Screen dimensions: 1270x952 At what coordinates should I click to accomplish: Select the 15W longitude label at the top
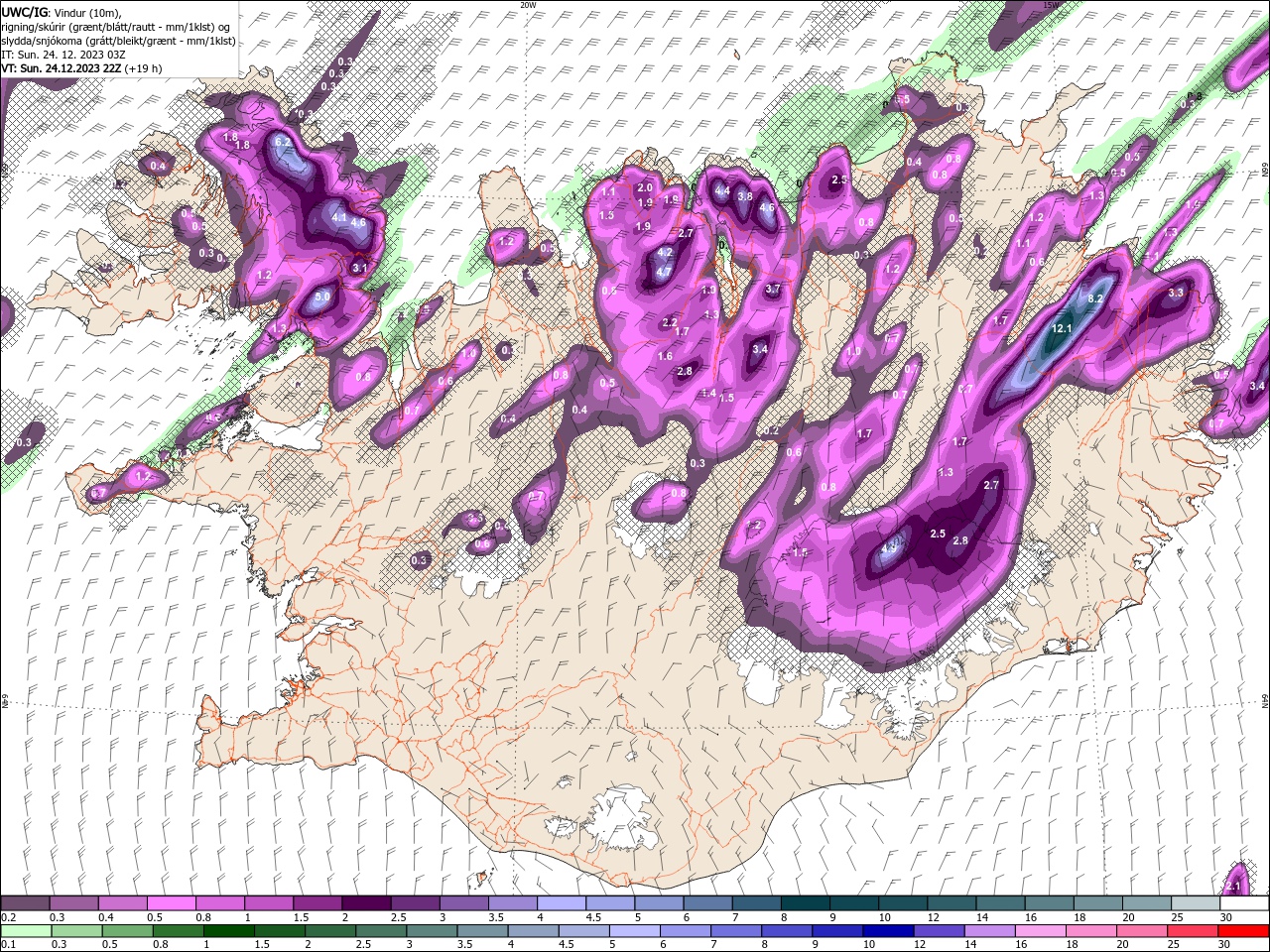[1052, 5]
